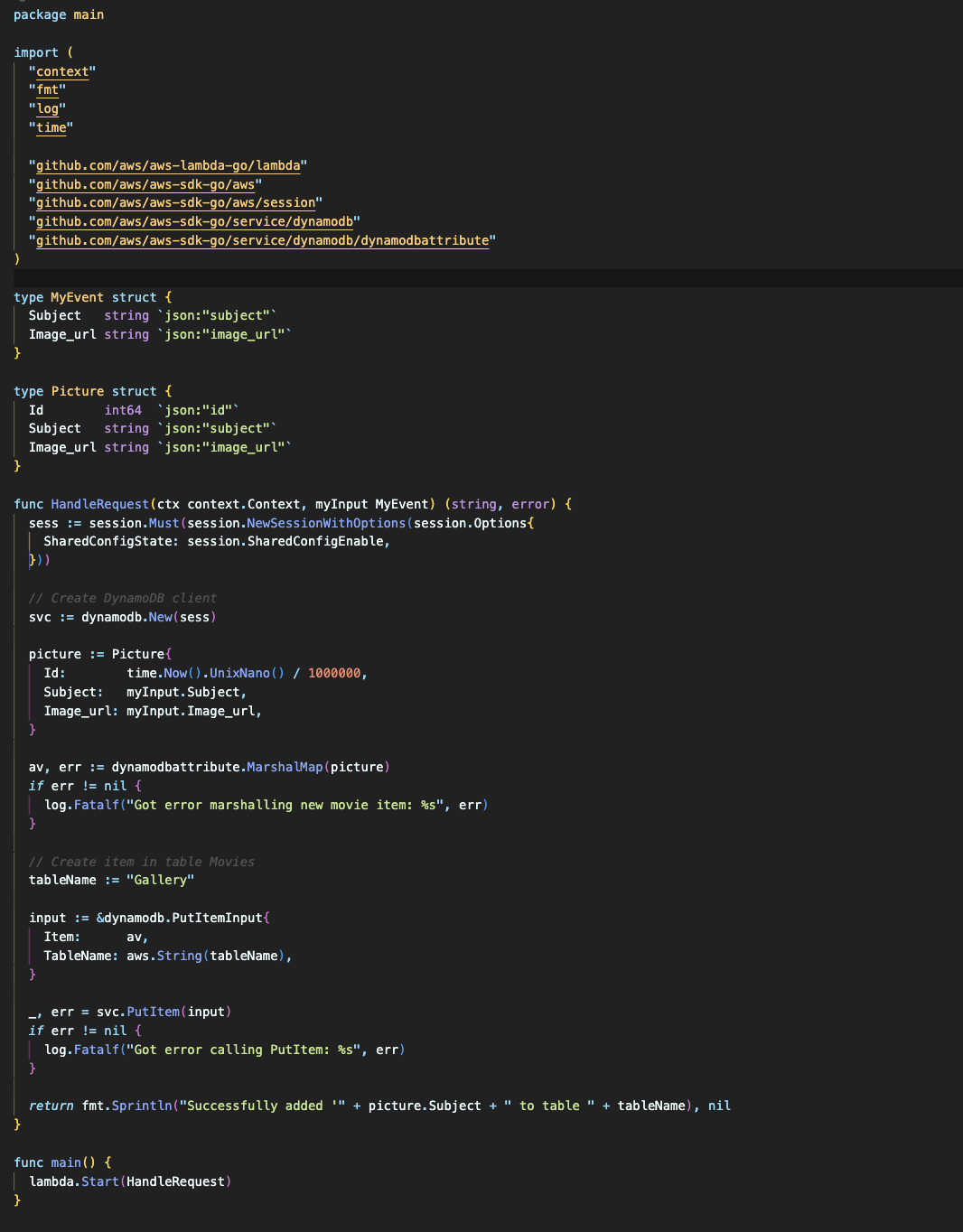Image resolution: width=963 pixels, height=1232 pixels.
Task: Follow the aws/session import link
Action: [175, 203]
